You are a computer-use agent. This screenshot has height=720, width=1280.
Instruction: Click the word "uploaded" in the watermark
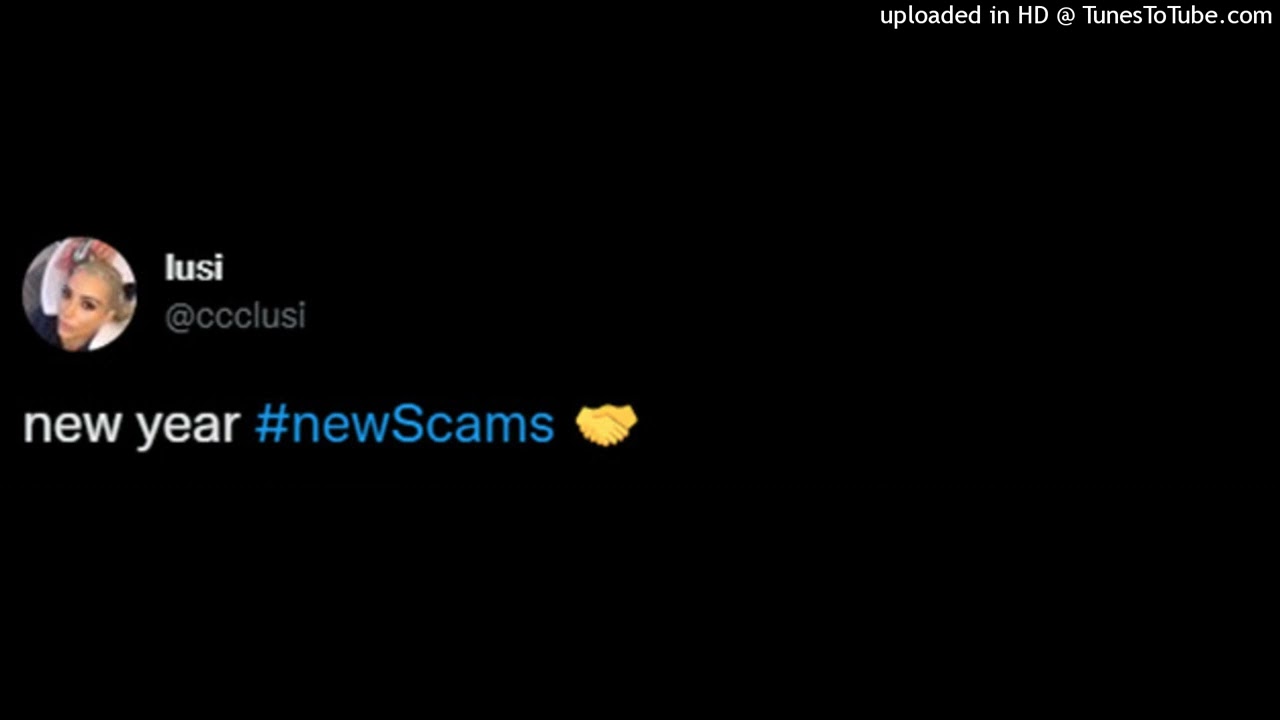930,16
